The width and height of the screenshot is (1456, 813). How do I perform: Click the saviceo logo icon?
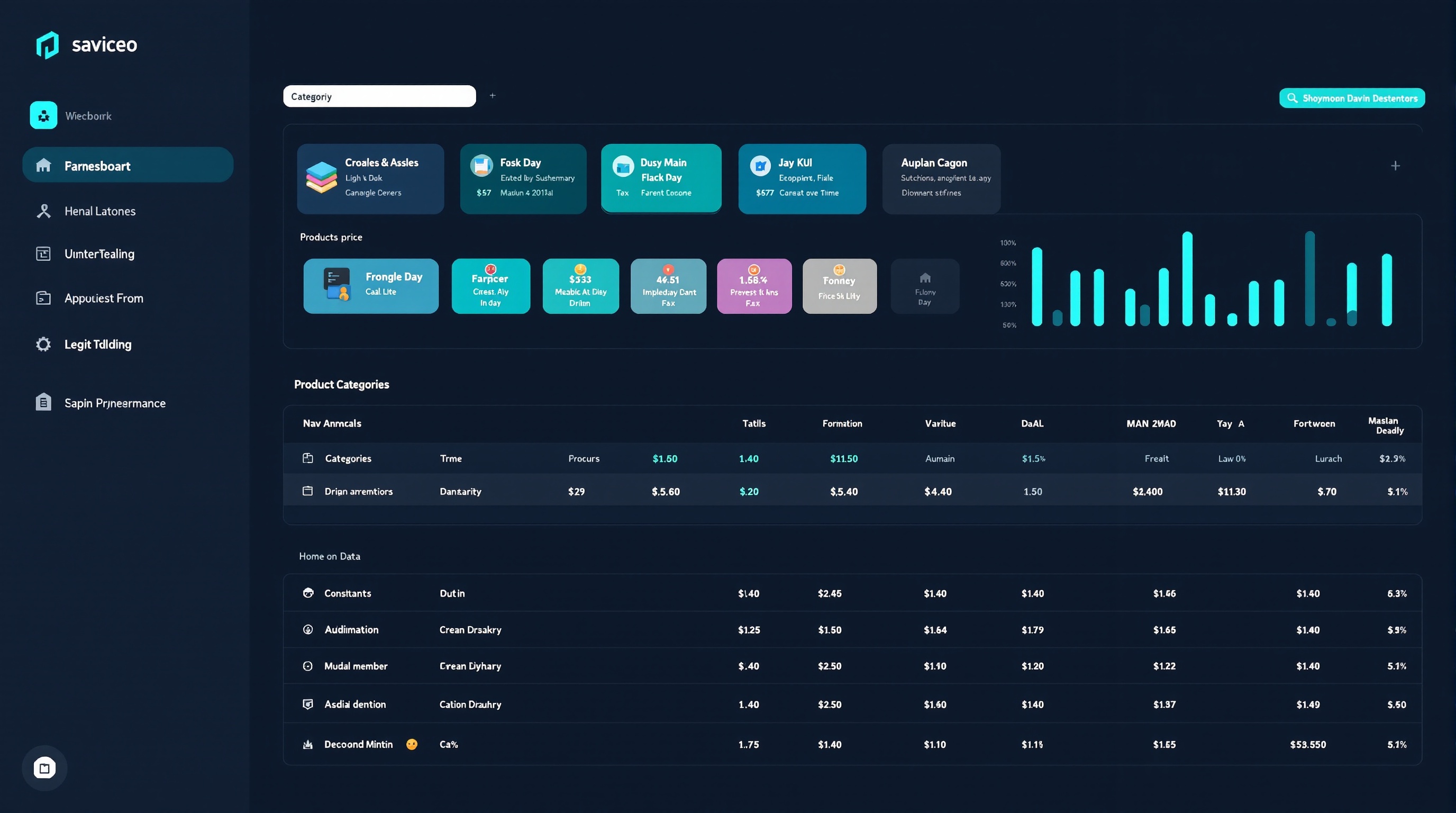(48, 44)
